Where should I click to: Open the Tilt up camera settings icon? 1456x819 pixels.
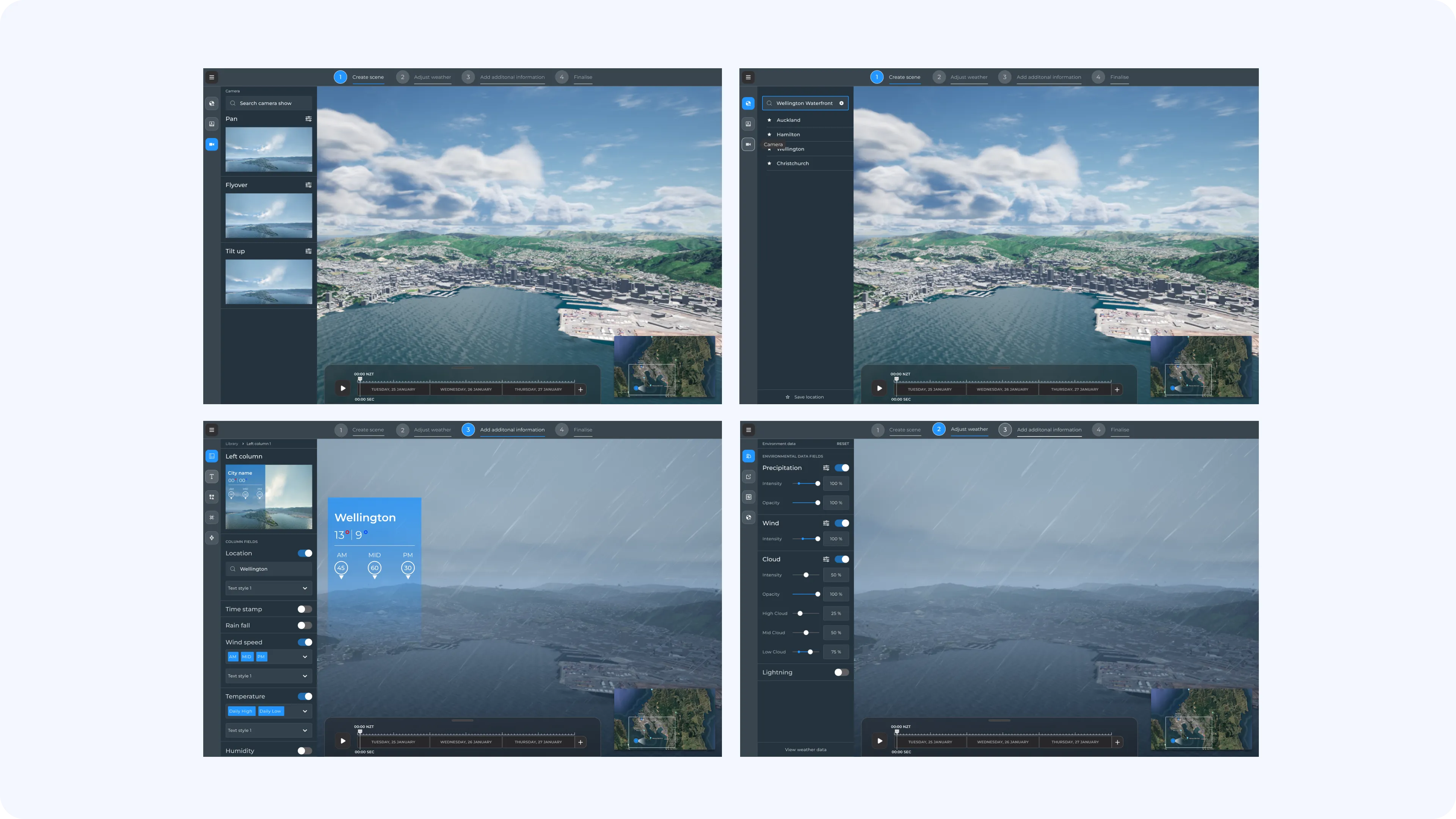click(x=309, y=251)
